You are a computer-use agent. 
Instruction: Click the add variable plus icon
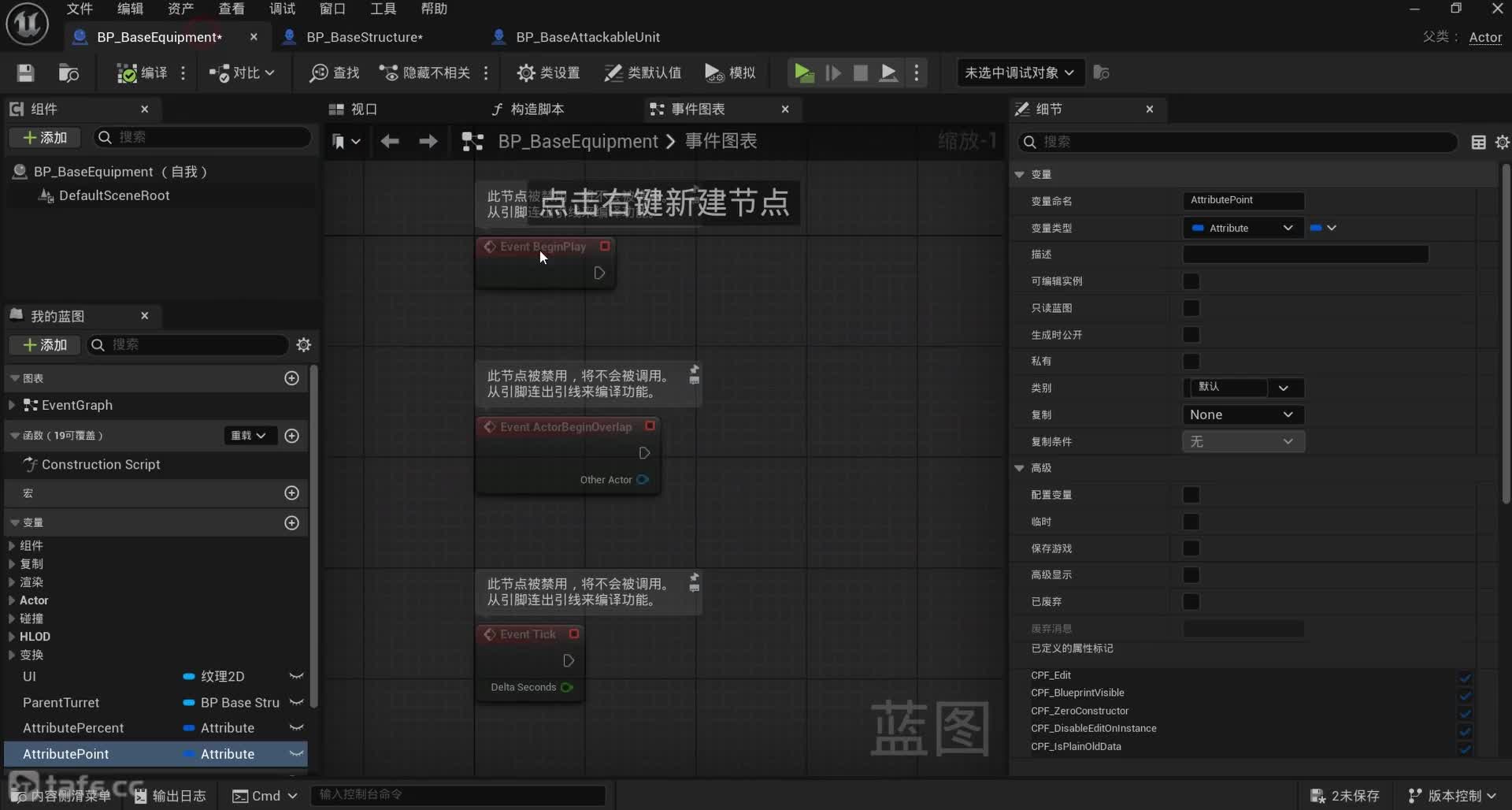tap(291, 523)
